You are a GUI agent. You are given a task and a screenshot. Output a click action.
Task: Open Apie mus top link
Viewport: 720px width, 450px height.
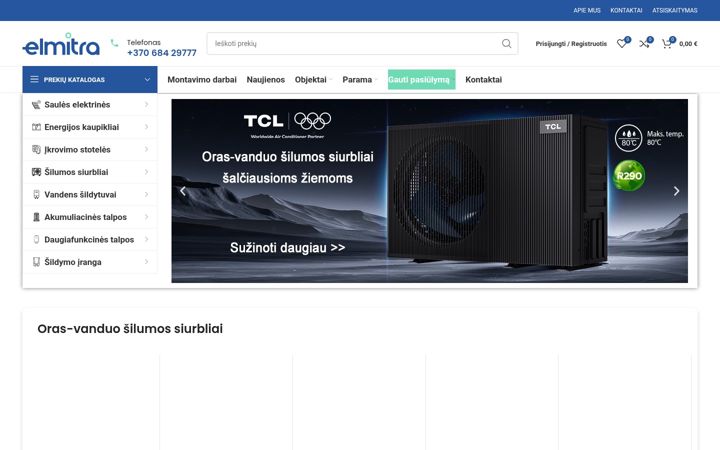click(x=587, y=10)
